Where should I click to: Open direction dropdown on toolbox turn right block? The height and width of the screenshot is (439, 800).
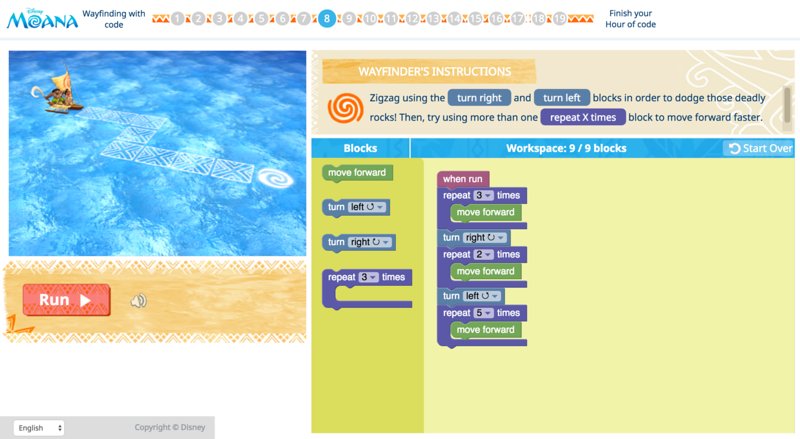pos(370,242)
